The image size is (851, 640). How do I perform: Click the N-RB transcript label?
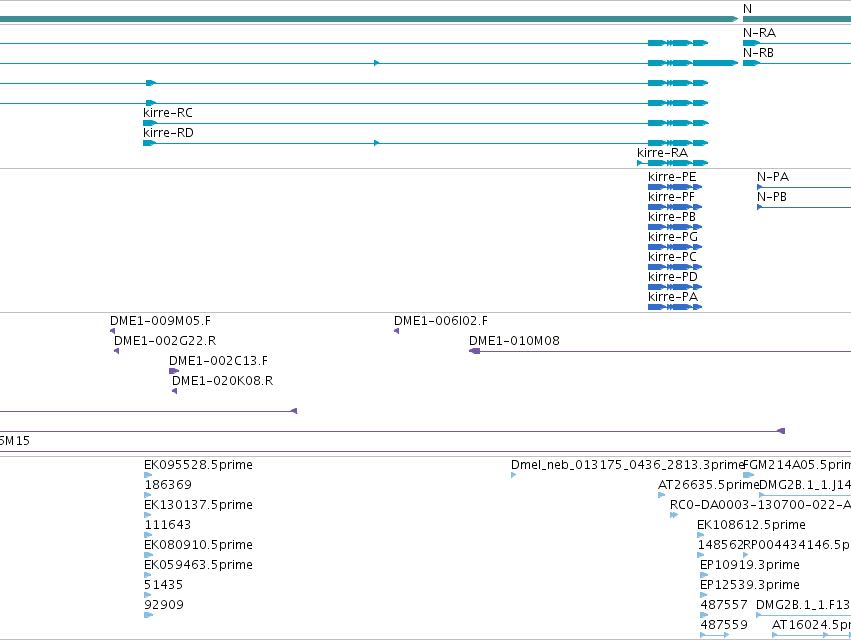coord(758,53)
